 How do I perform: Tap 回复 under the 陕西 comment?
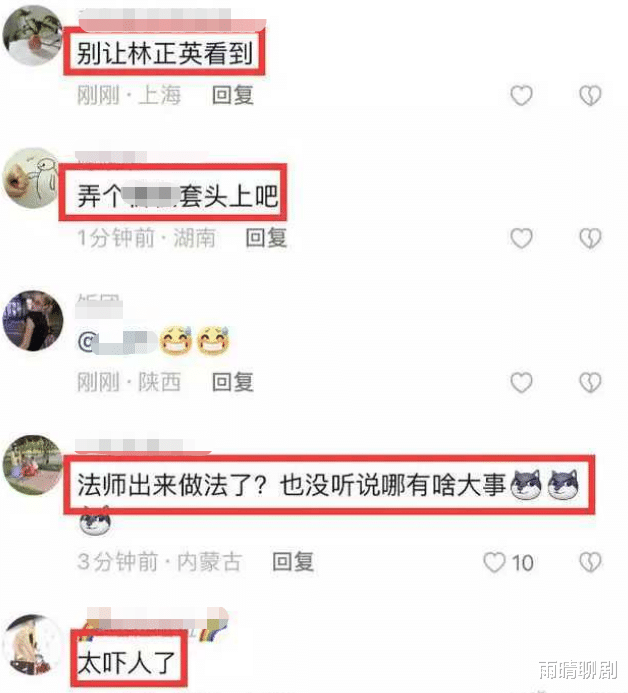point(232,382)
